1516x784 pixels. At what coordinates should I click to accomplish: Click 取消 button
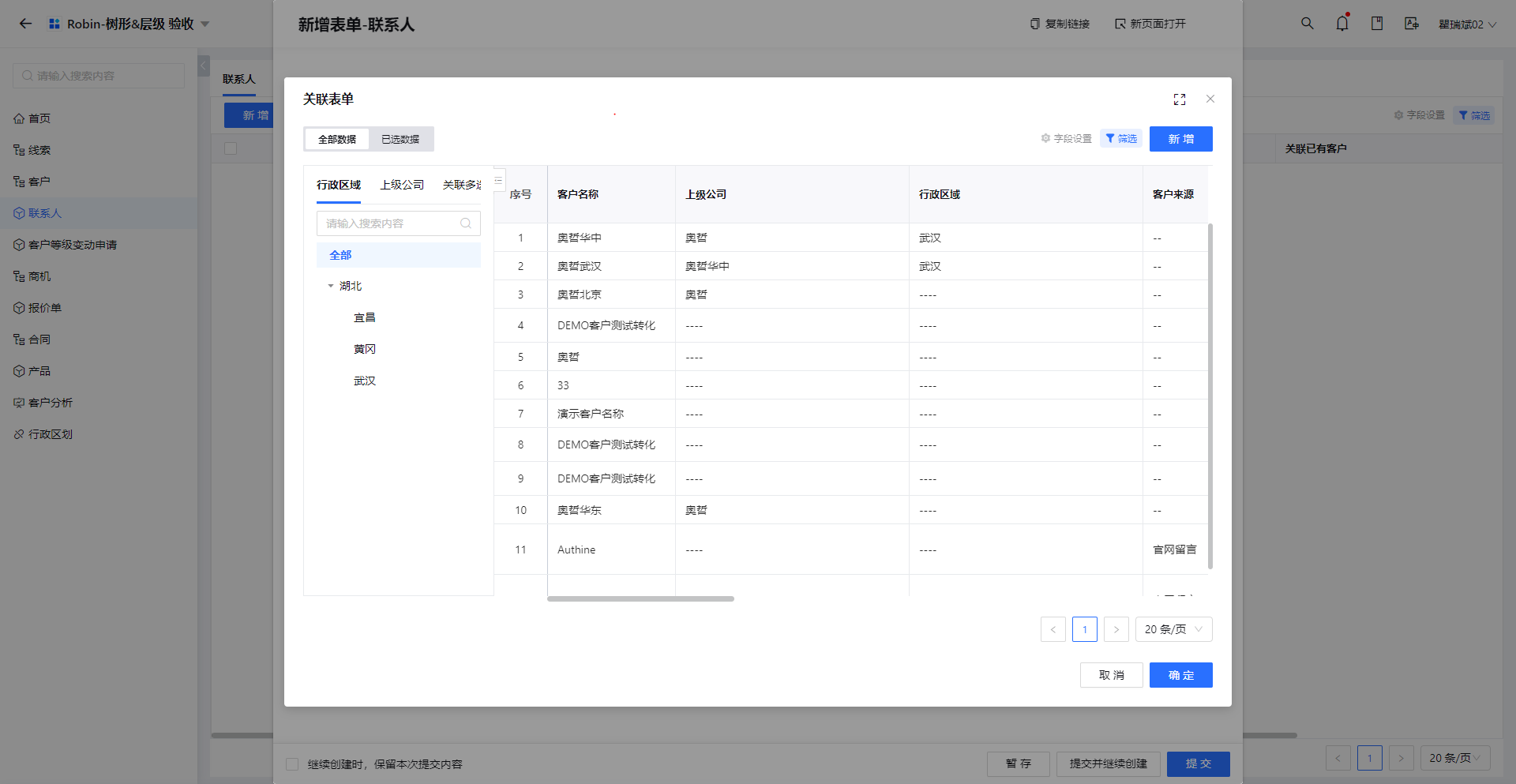pos(1112,675)
